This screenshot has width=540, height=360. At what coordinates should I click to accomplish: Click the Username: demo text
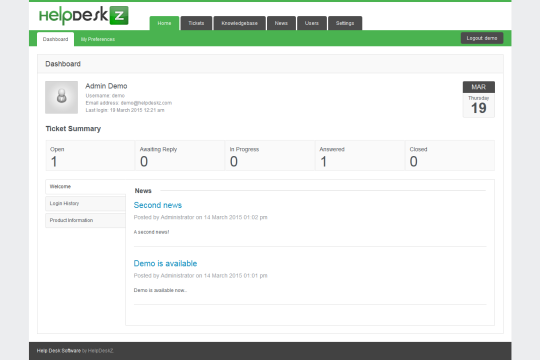[105, 95]
